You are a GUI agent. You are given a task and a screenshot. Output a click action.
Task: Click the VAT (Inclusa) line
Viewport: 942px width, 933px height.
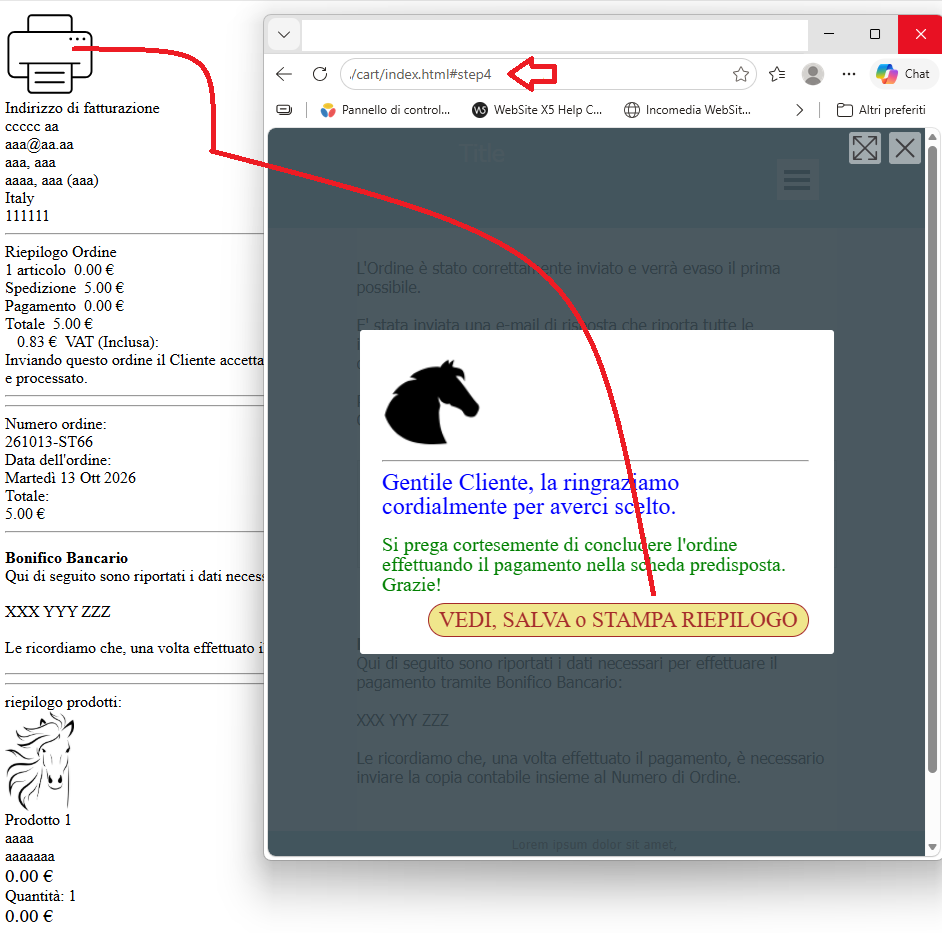click(88, 342)
